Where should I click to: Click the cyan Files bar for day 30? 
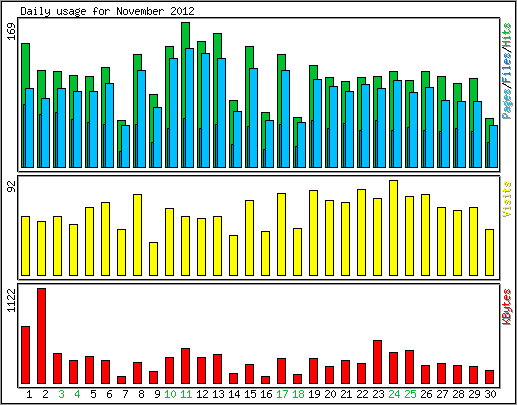point(494,146)
